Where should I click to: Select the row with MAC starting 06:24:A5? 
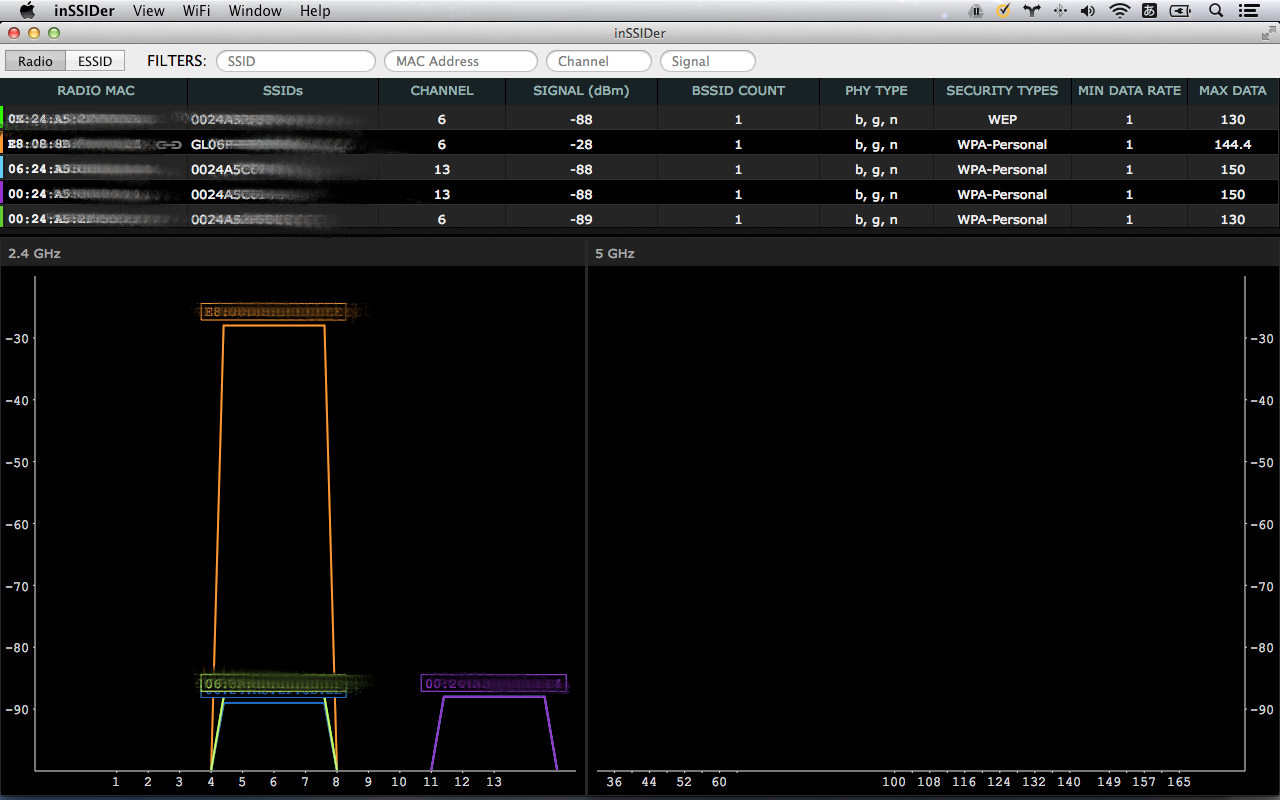(640, 169)
